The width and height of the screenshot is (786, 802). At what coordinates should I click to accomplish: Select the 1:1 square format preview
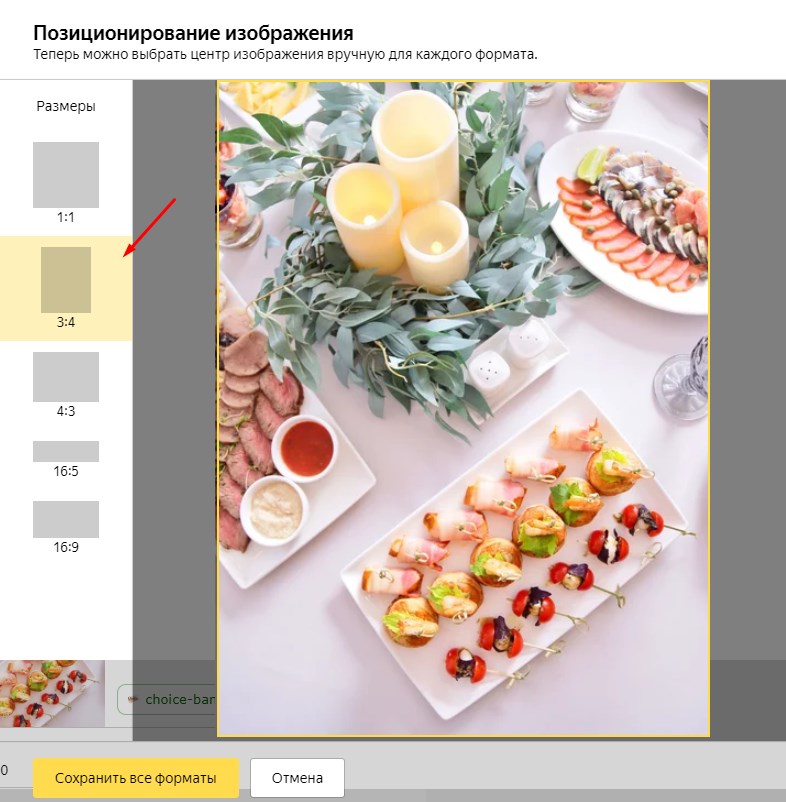coord(66,175)
